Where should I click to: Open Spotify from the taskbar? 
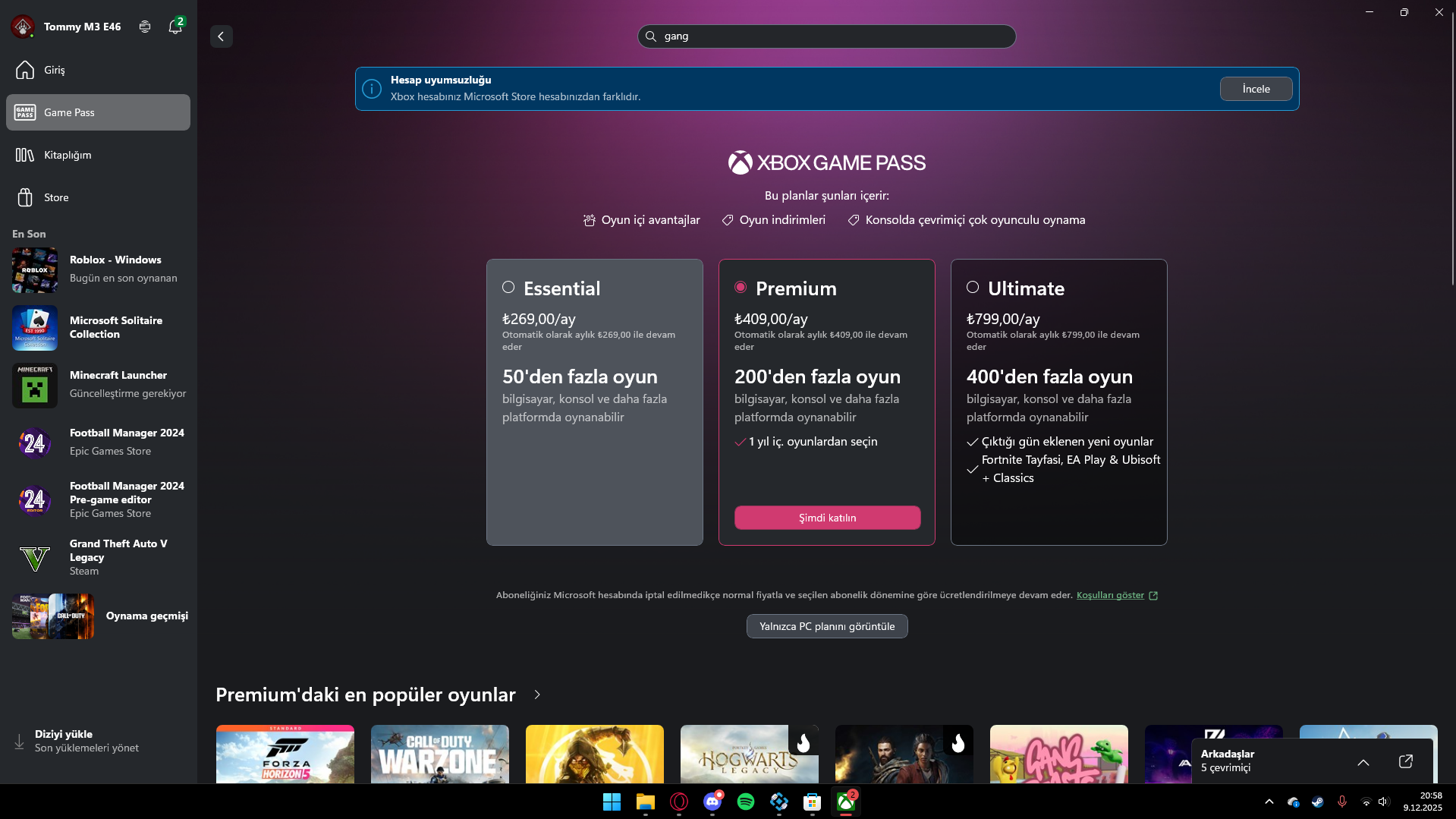[x=745, y=802]
